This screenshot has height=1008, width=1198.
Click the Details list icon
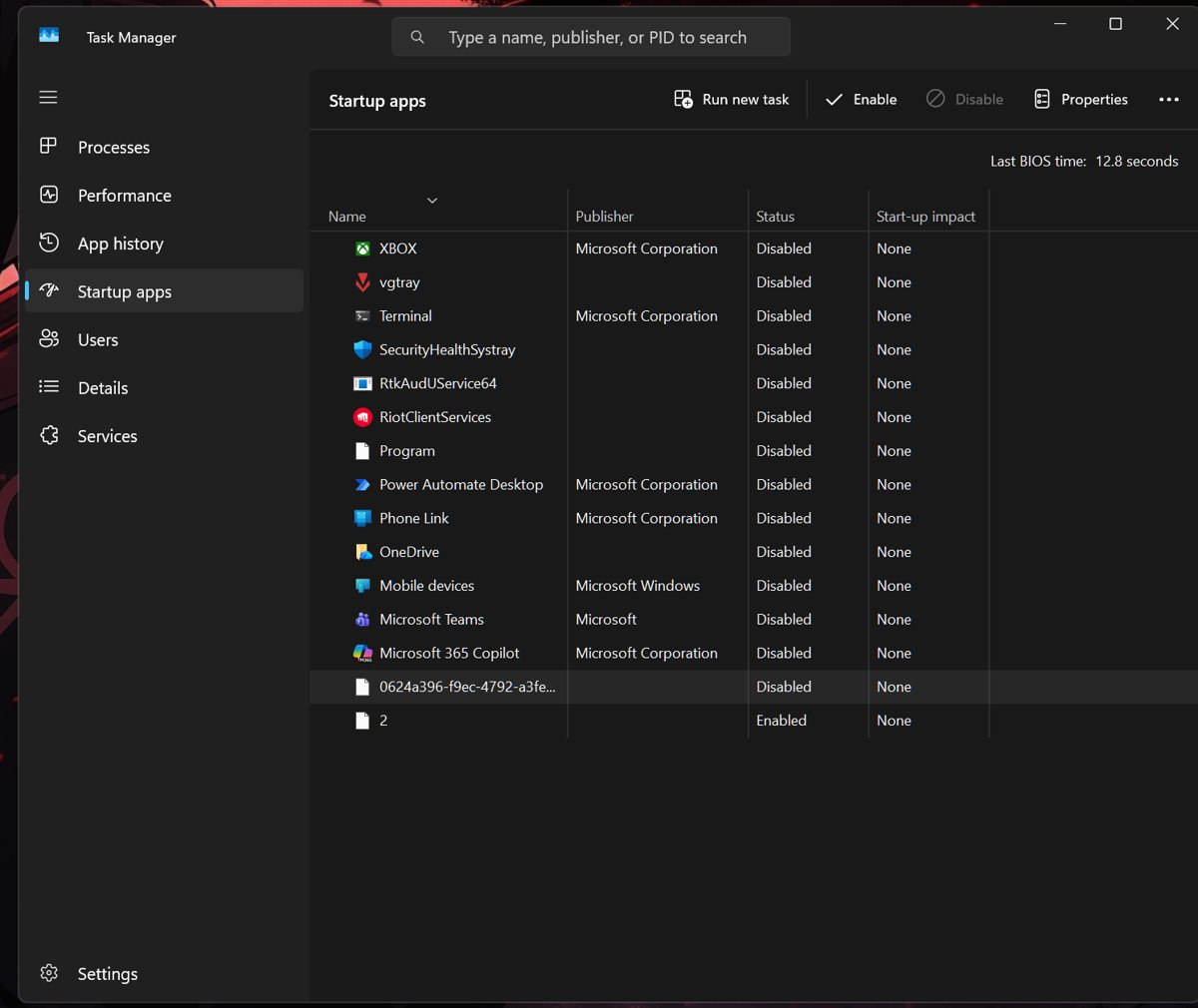[48, 387]
